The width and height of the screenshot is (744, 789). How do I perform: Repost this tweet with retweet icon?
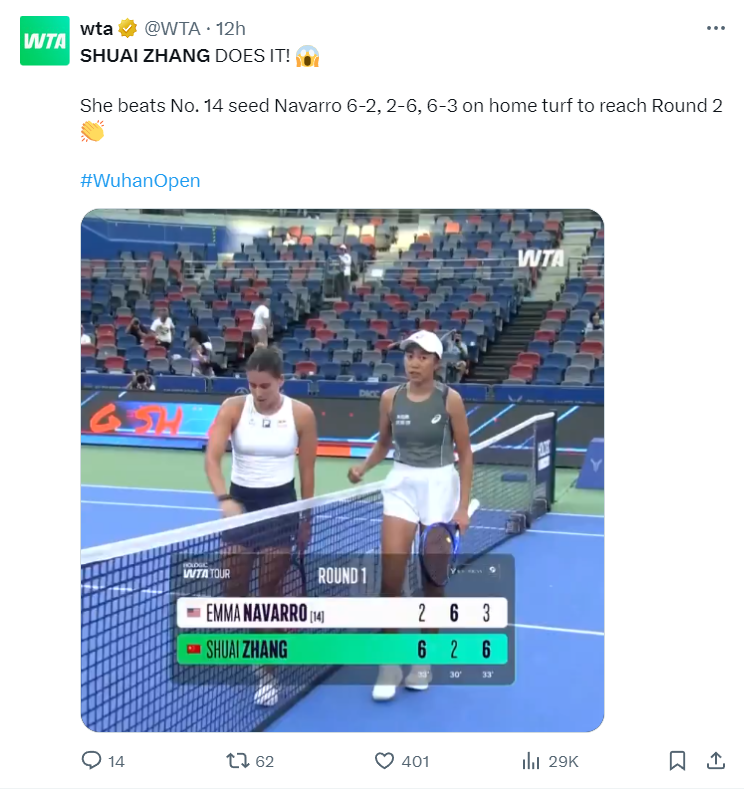(237, 760)
